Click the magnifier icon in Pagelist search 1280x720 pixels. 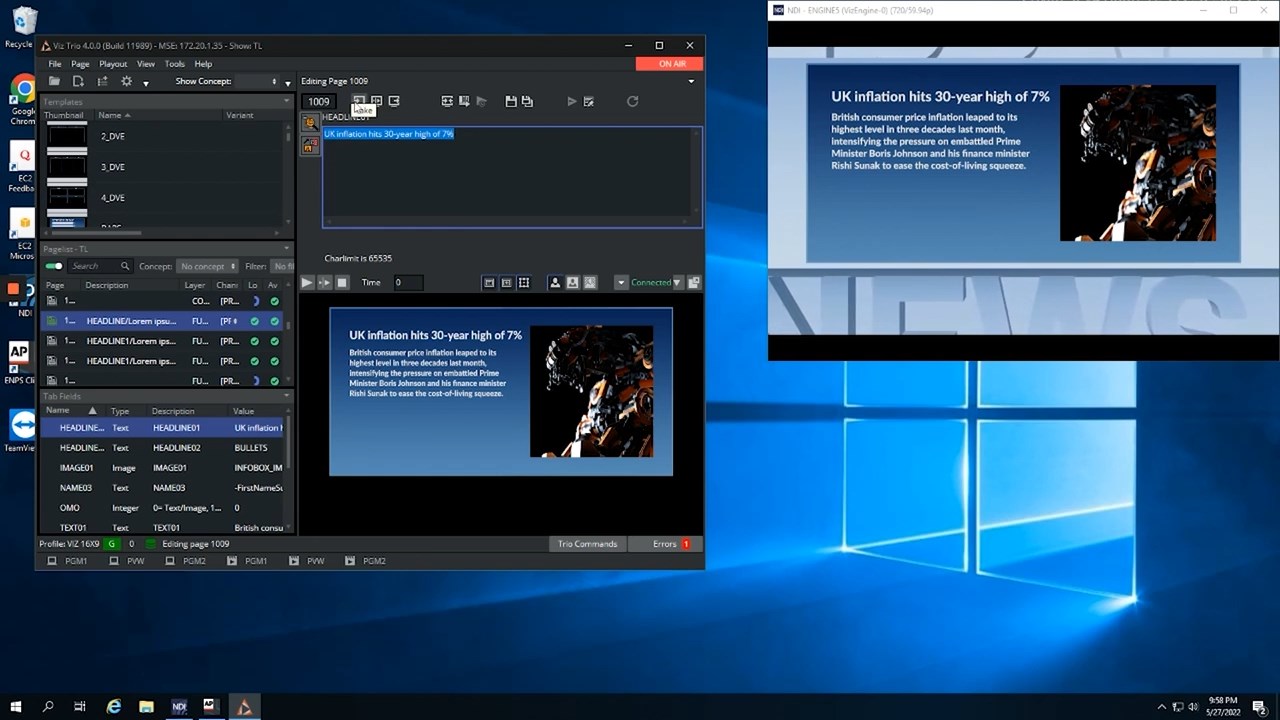(125, 266)
